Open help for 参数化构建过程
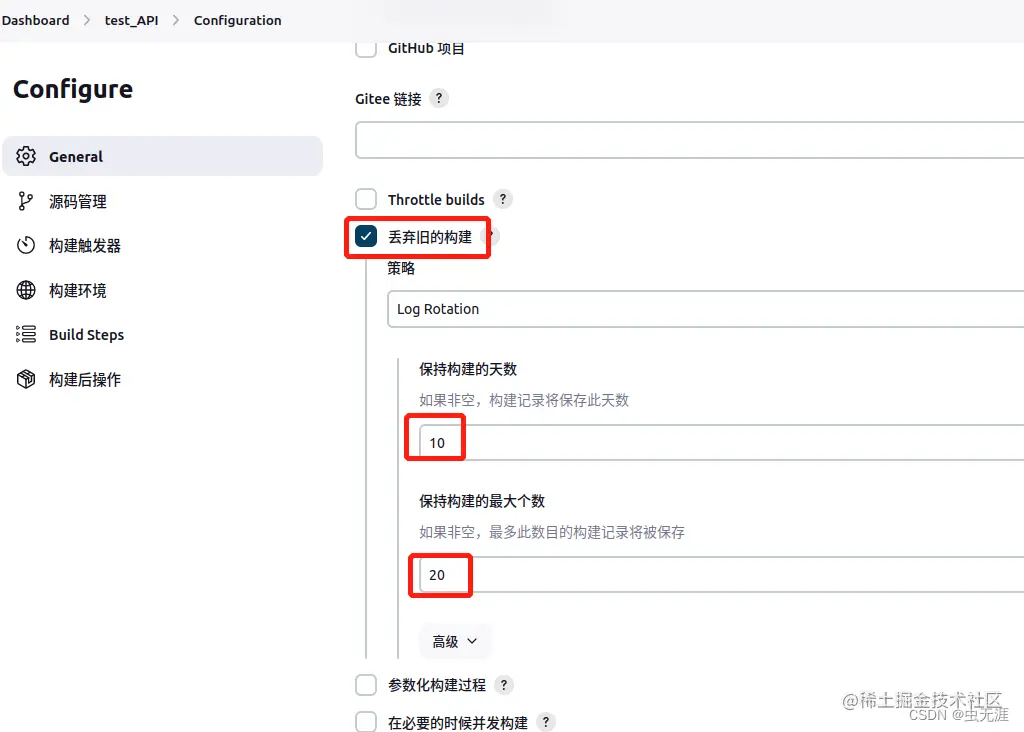1024x732 pixels. (x=504, y=684)
